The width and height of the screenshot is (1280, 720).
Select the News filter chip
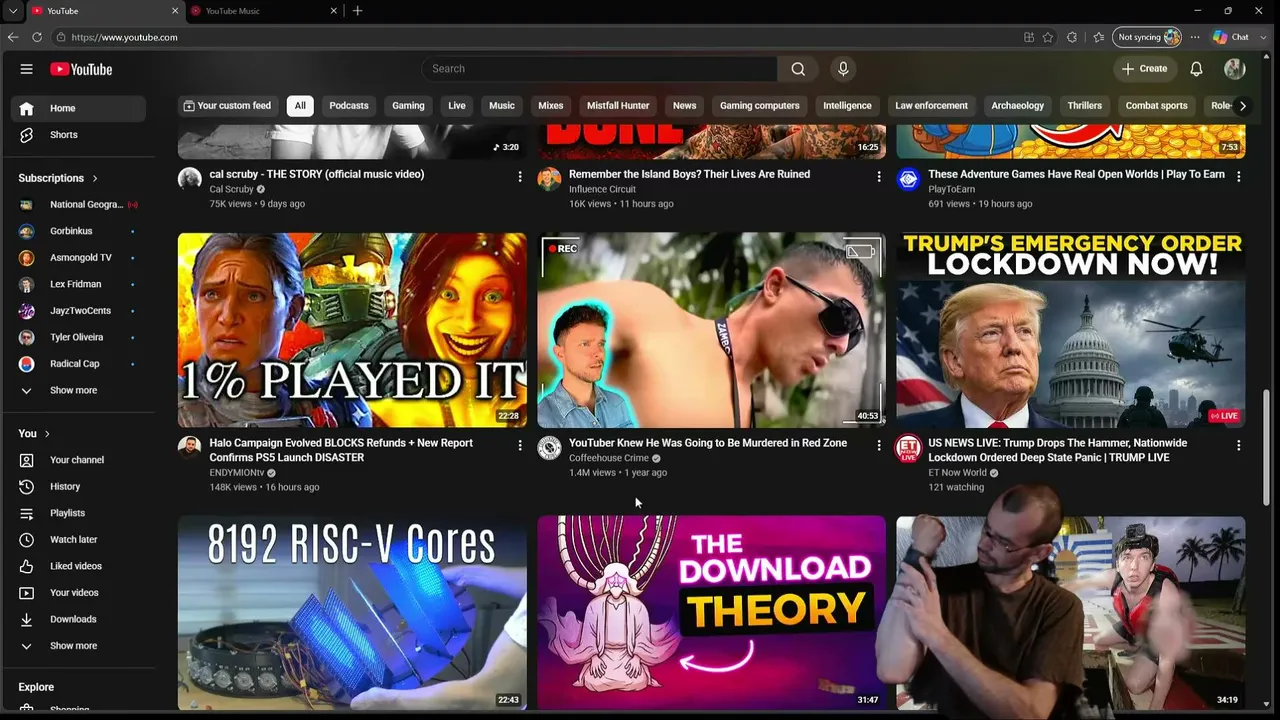685,106
